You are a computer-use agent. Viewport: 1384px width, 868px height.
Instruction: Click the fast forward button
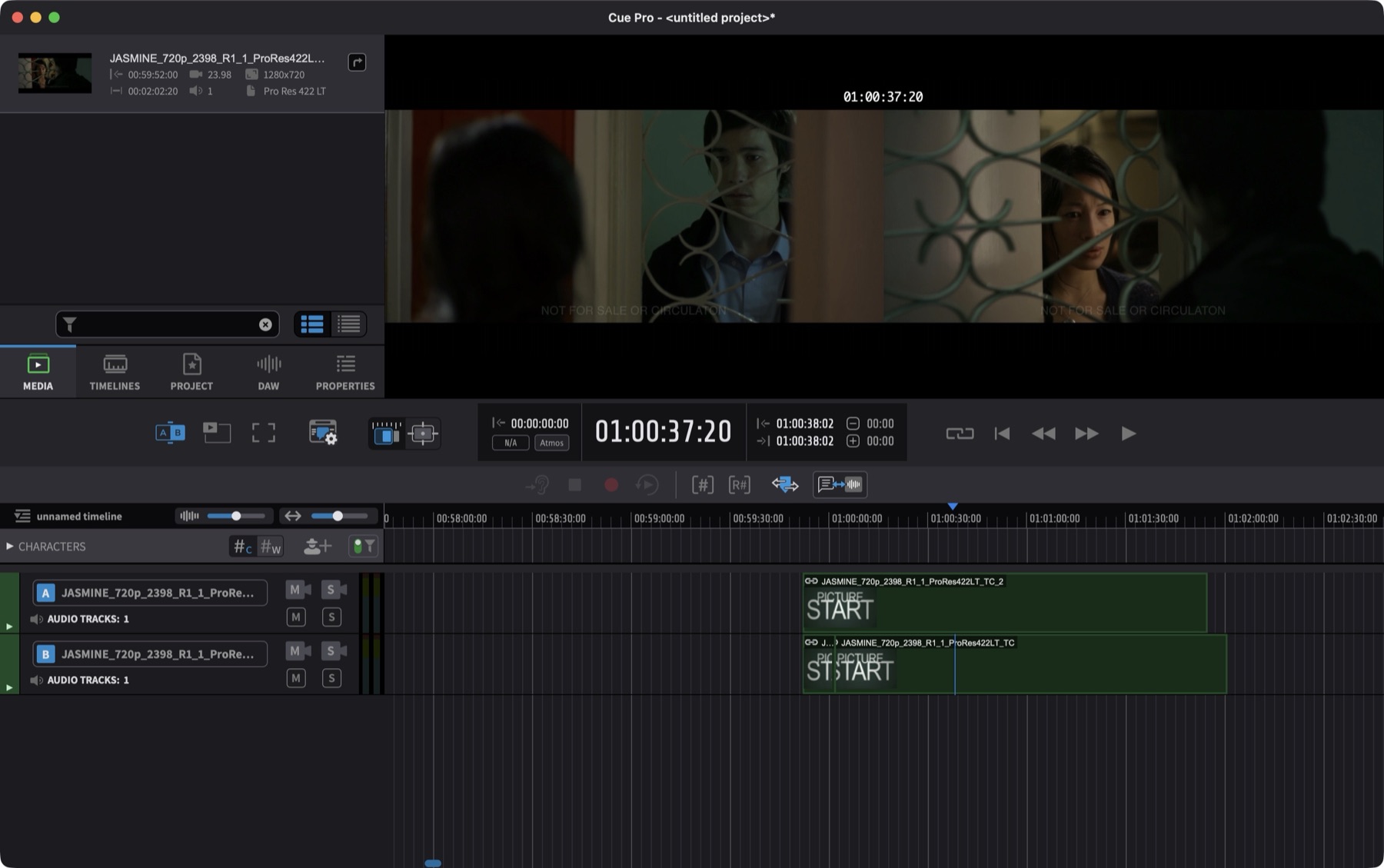coord(1086,434)
